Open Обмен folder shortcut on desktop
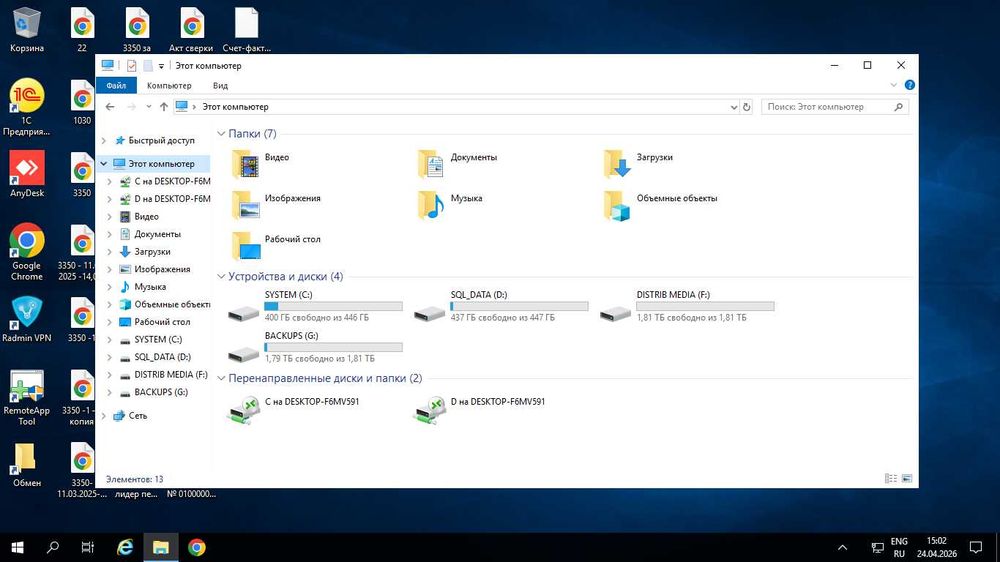Screen dimensions: 1000x562 point(27,465)
